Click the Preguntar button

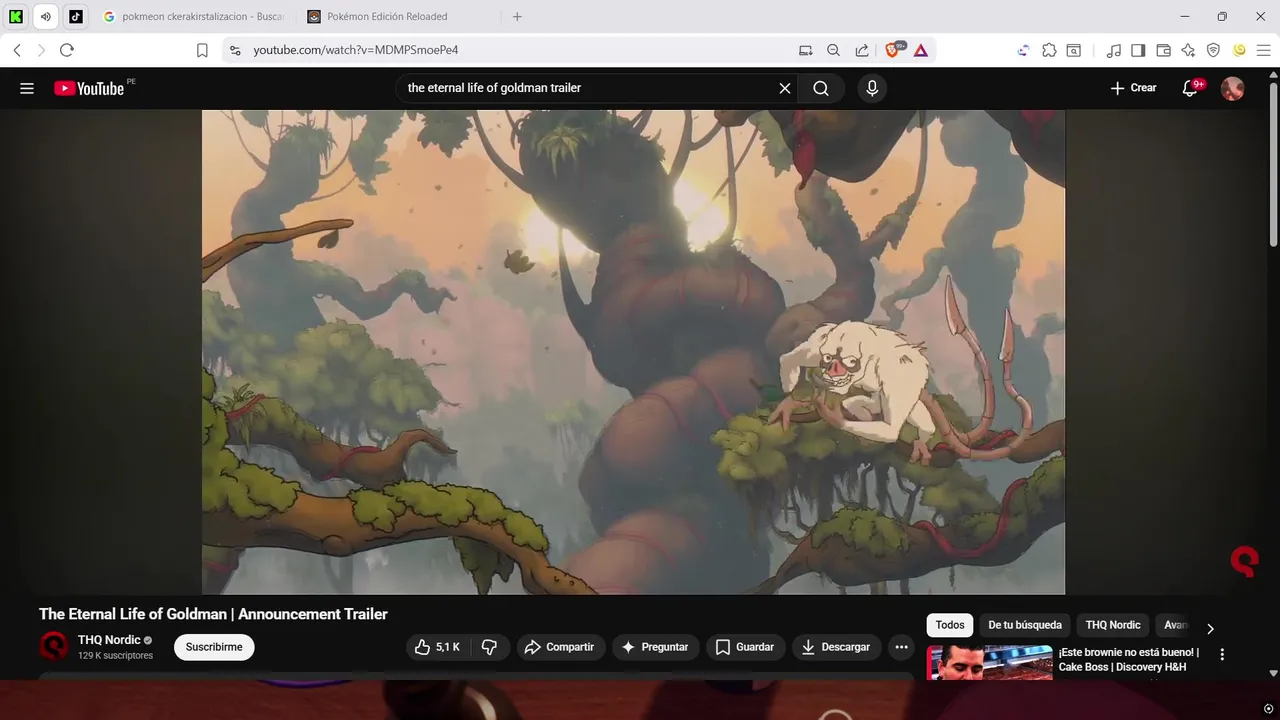point(655,647)
